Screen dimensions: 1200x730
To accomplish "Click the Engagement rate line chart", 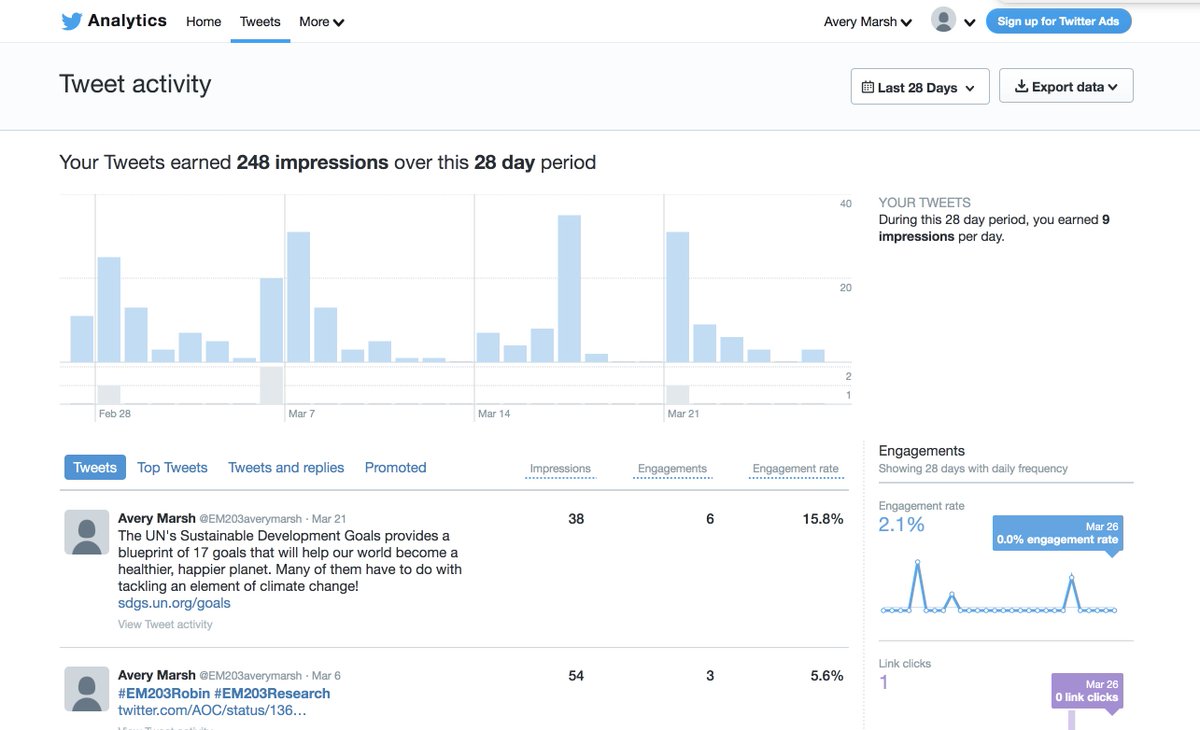I will tap(999, 587).
